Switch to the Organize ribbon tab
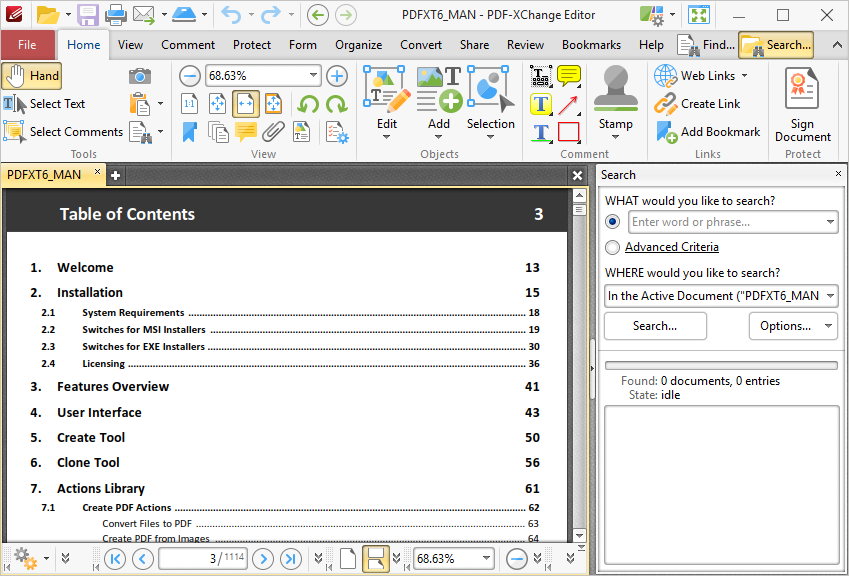Viewport: 849px width, 576px height. tap(358, 45)
